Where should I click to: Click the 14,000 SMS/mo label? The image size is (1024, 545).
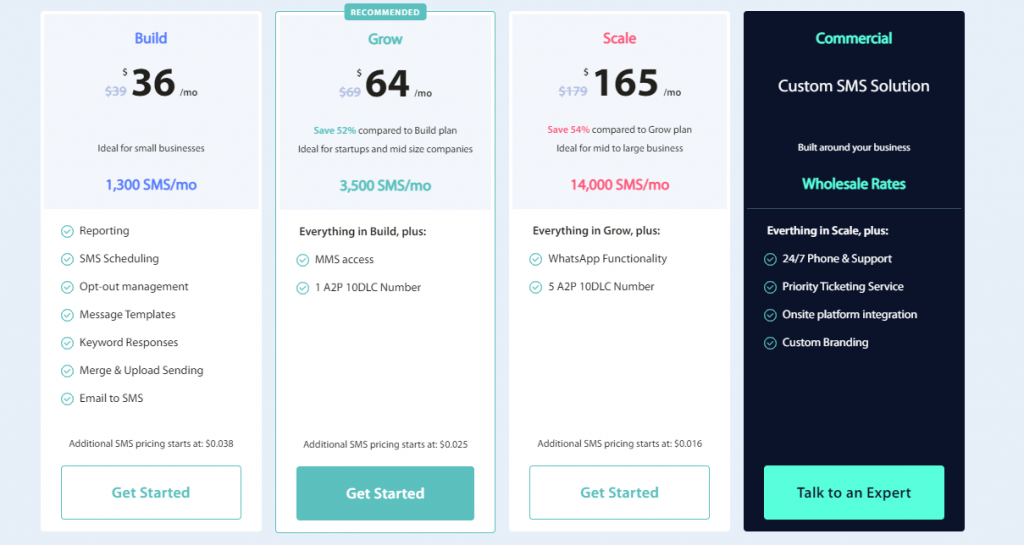click(x=619, y=185)
